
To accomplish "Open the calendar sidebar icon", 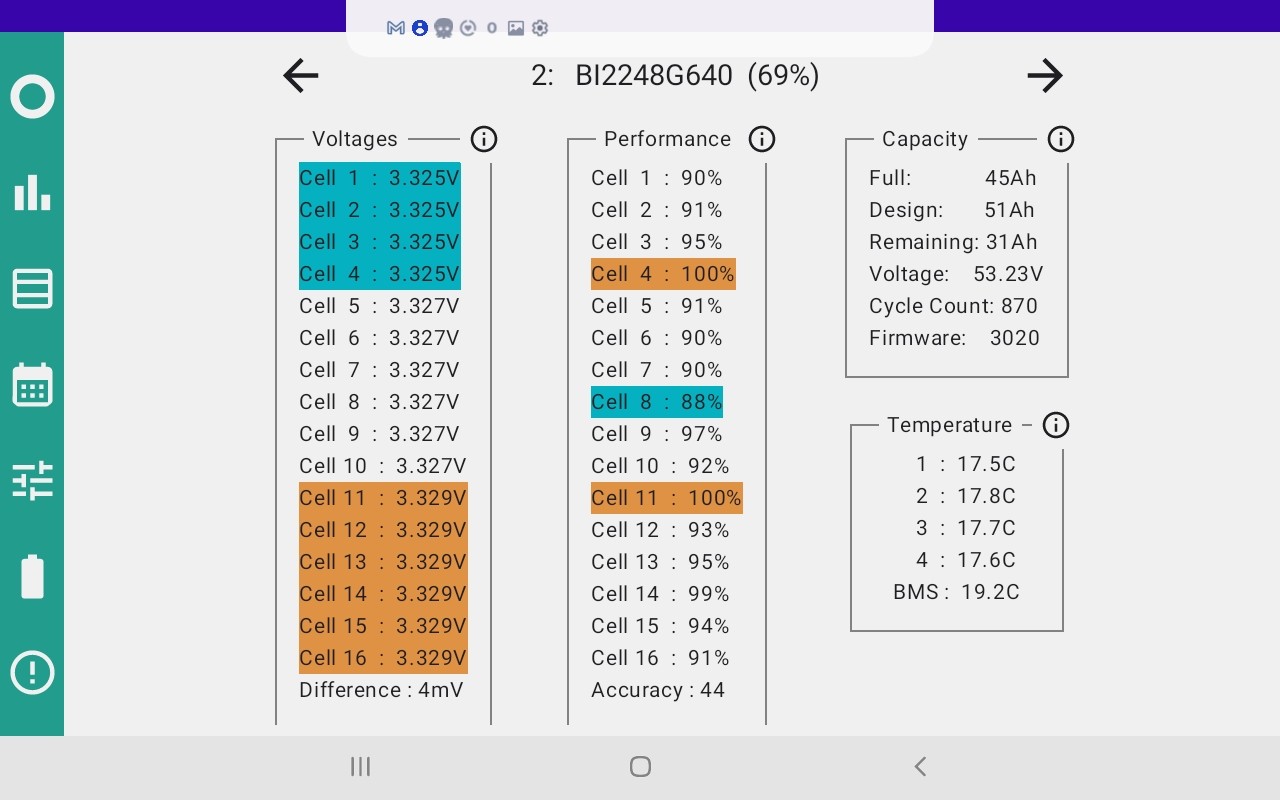I will tap(32, 385).
